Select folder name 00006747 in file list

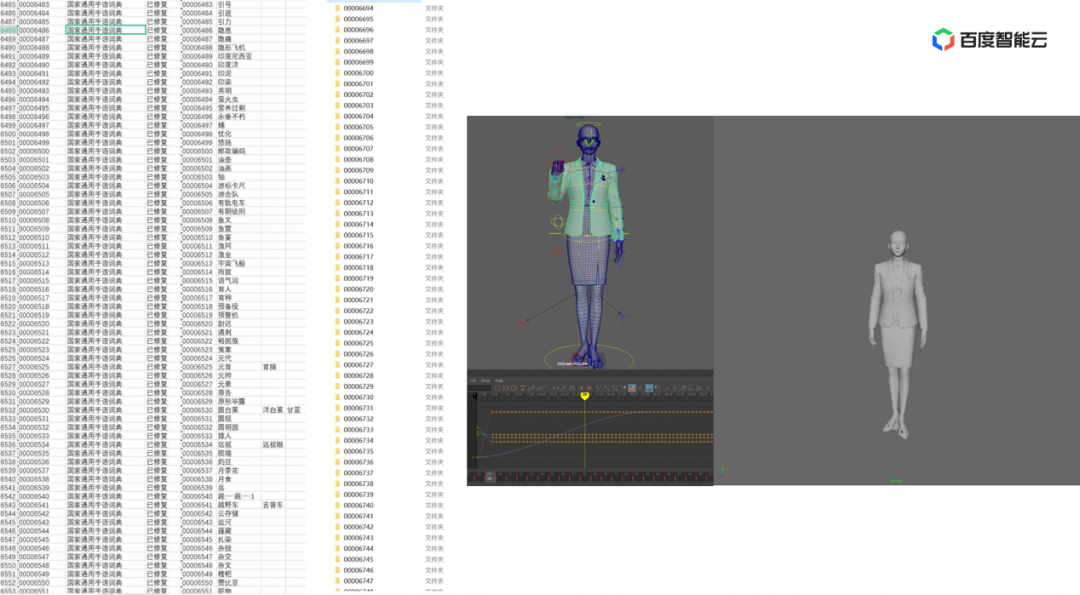pos(358,581)
